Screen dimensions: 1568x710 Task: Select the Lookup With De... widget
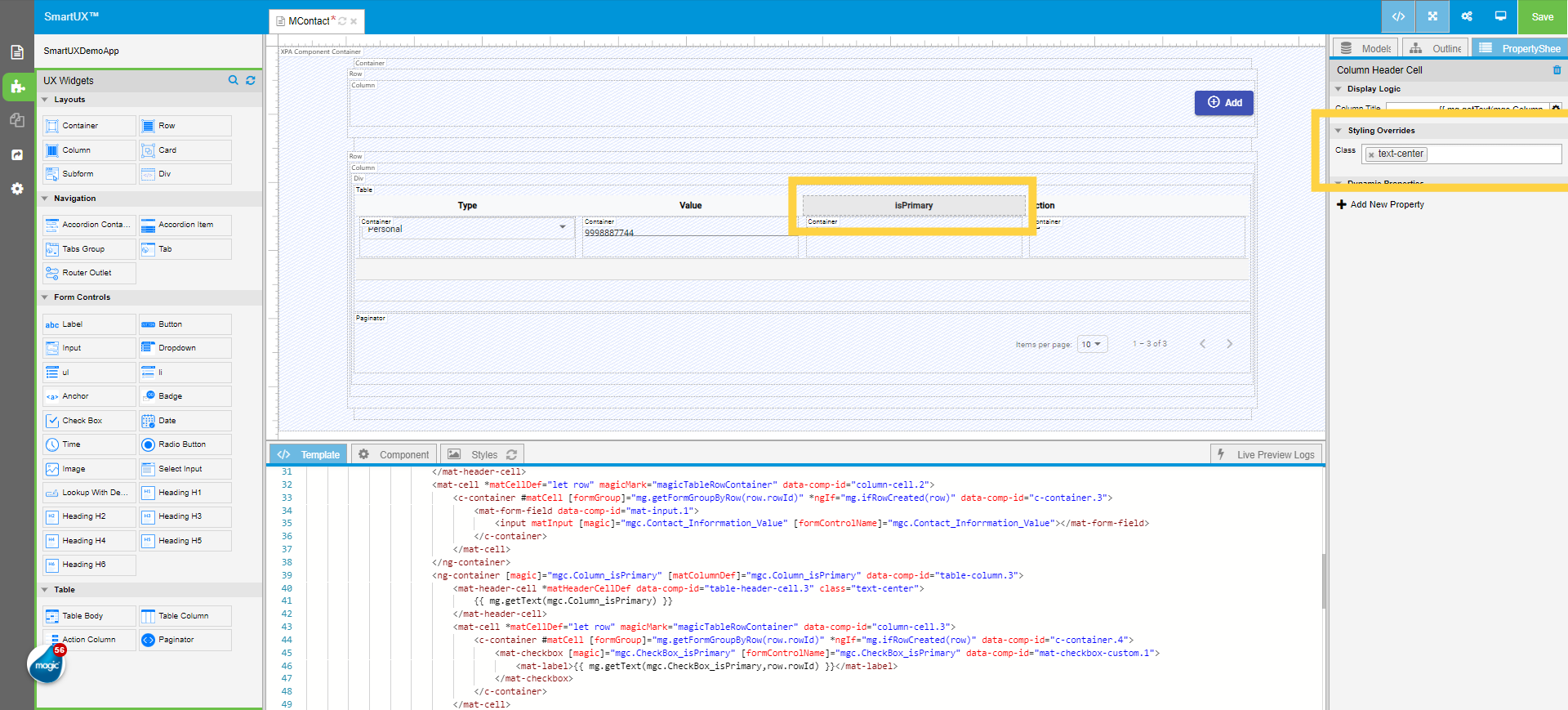[89, 493]
